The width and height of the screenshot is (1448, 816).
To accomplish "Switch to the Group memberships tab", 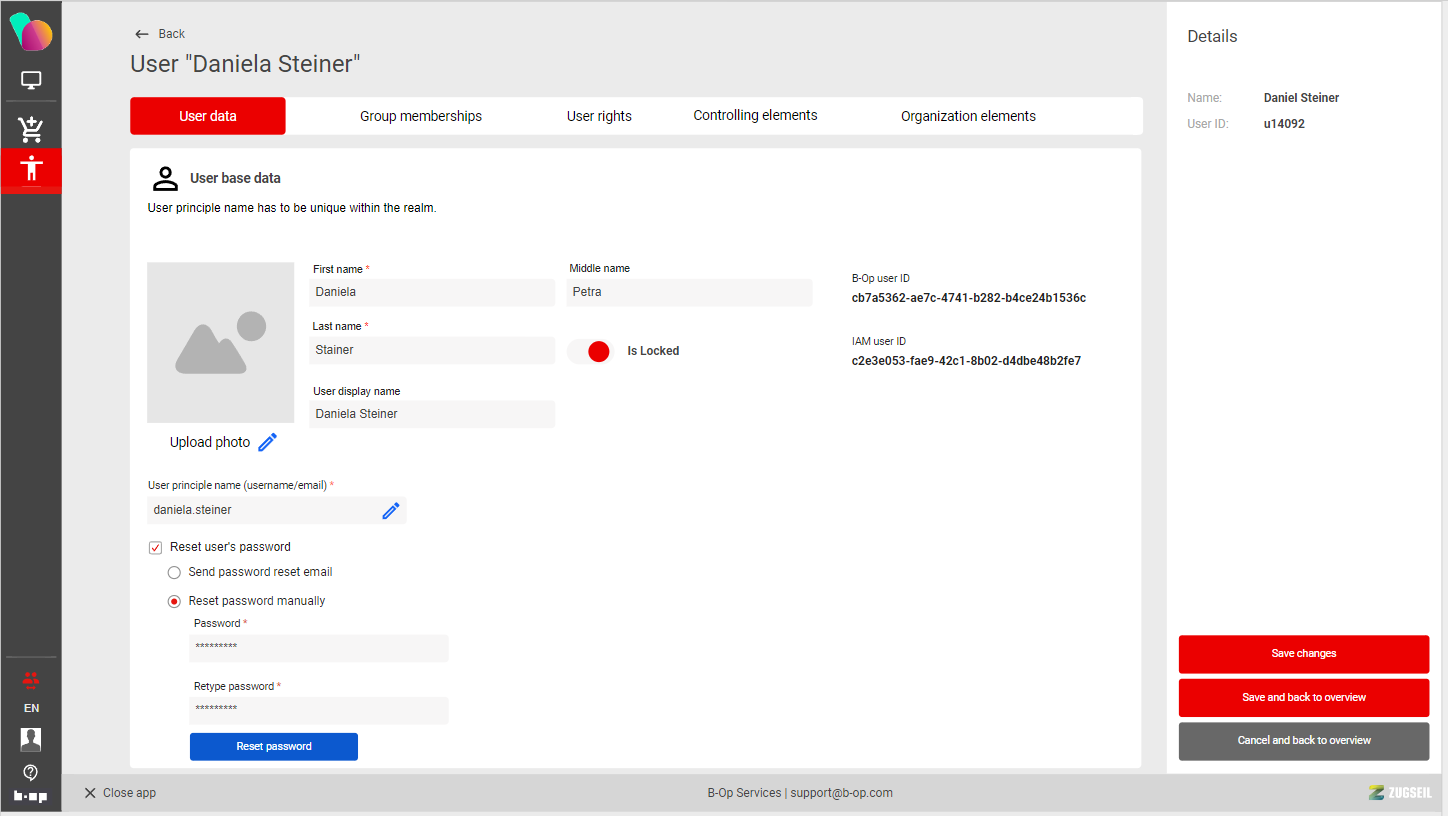I will tap(420, 116).
